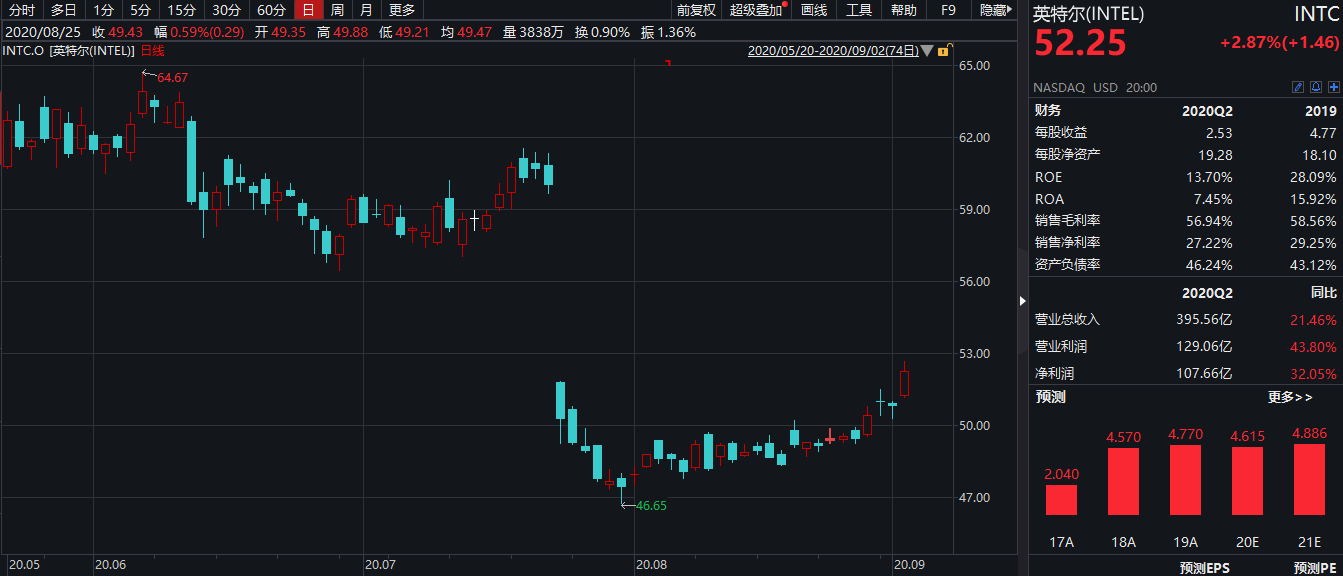The height and width of the screenshot is (576, 1343).
Task: Select the 预测EPS tab
Action: click(1206, 568)
